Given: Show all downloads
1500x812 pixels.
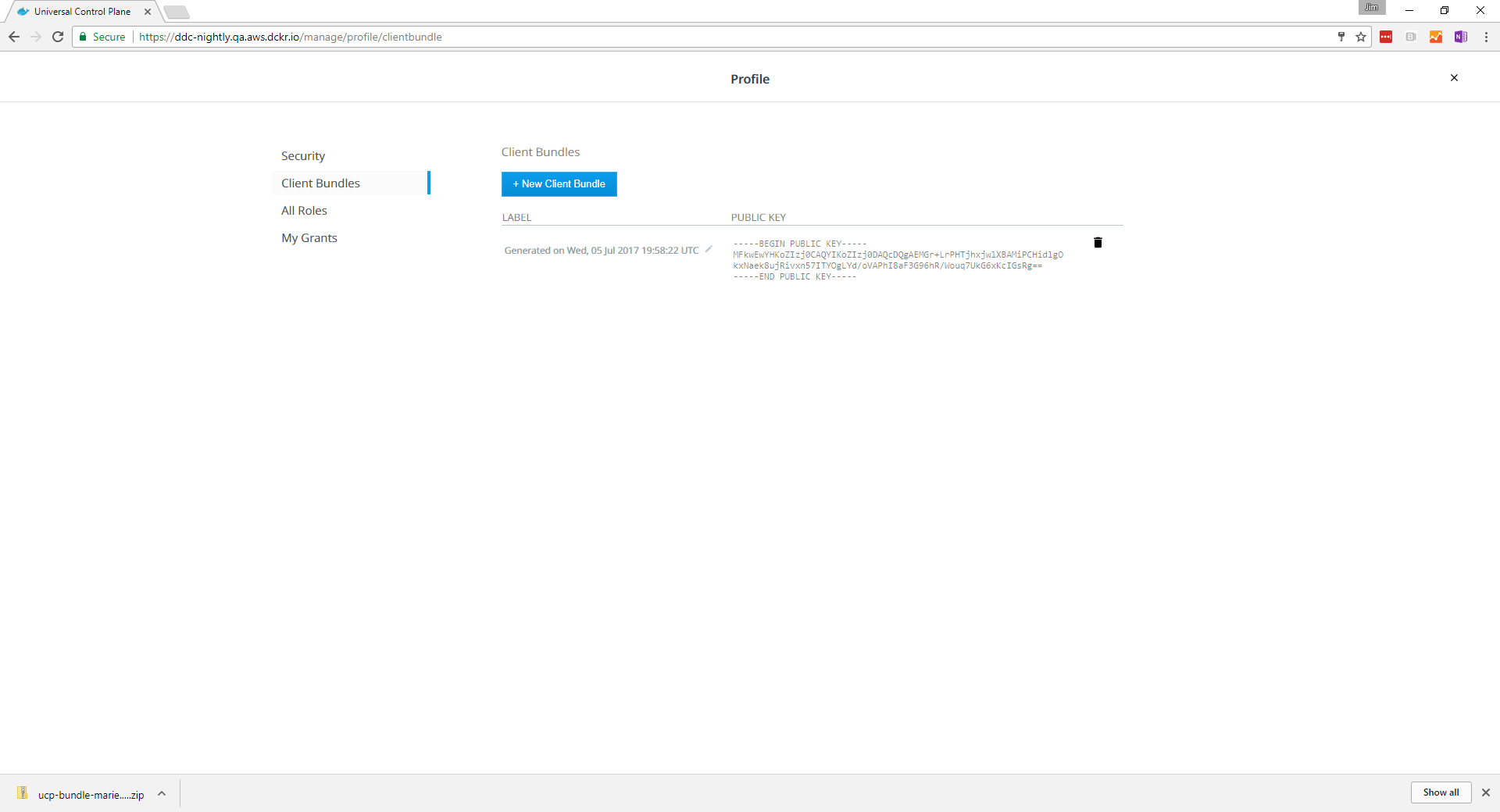Looking at the screenshot, I should point(1440,792).
